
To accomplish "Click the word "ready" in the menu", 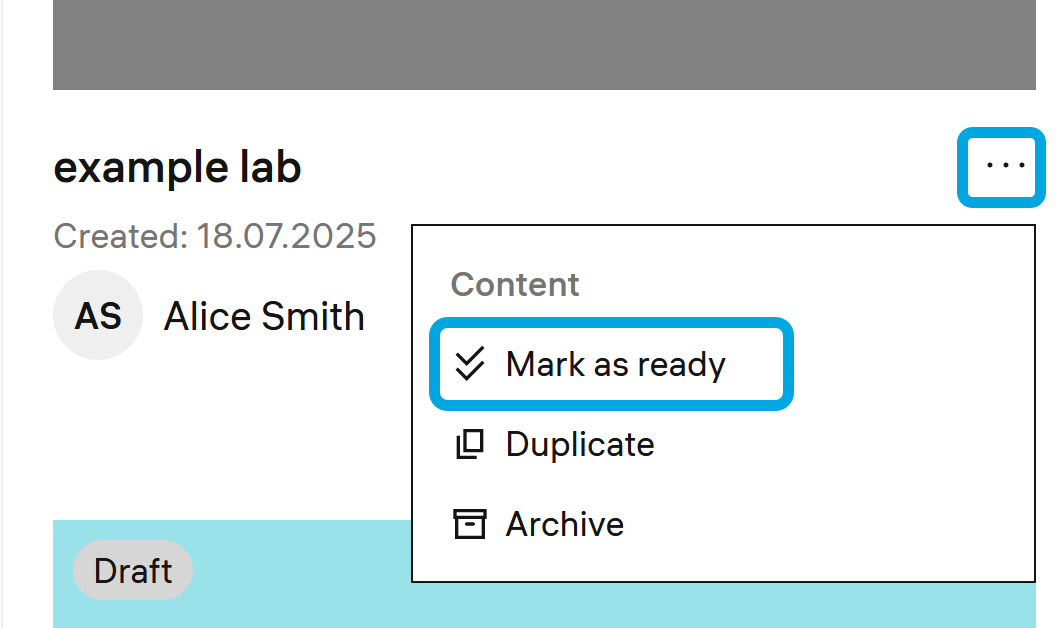I will pos(682,365).
